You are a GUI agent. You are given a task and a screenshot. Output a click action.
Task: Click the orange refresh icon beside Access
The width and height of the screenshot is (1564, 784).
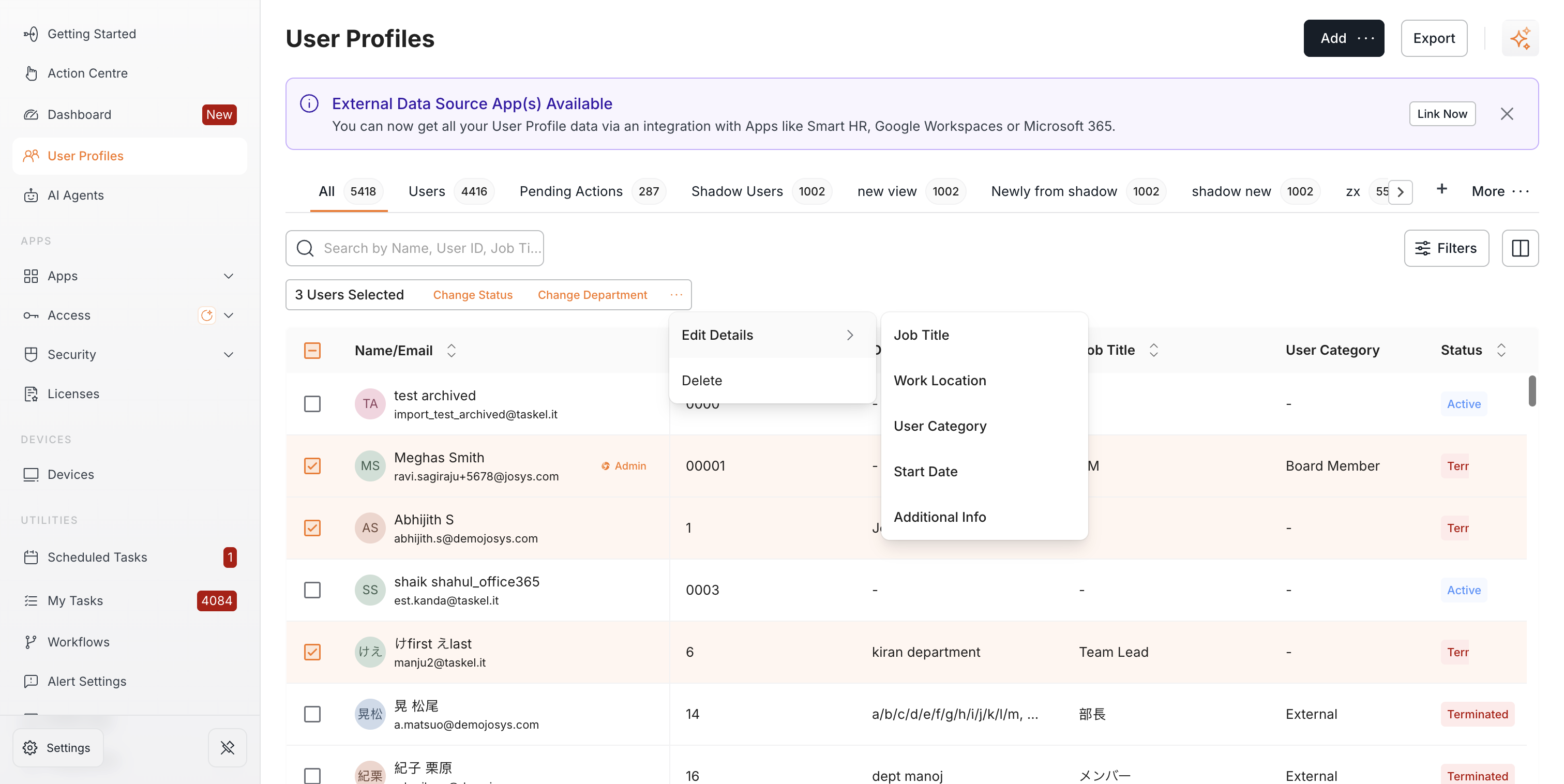(207, 316)
